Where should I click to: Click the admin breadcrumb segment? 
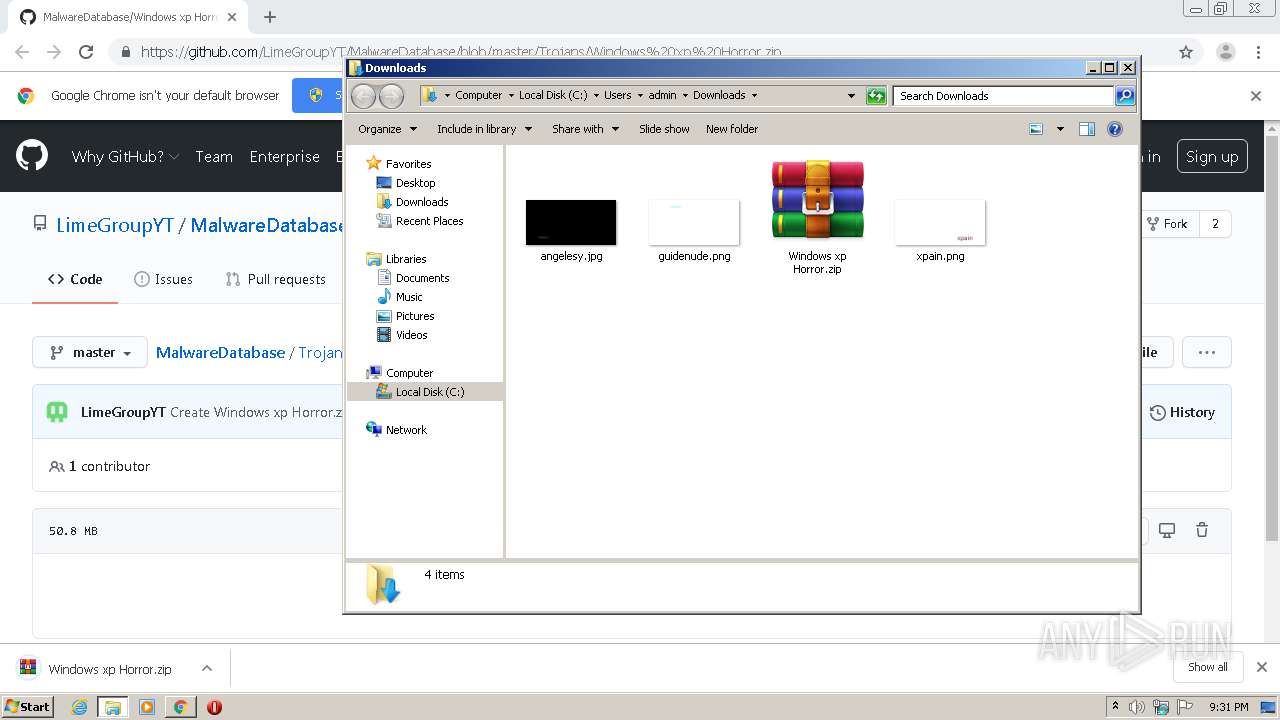[x=662, y=96]
